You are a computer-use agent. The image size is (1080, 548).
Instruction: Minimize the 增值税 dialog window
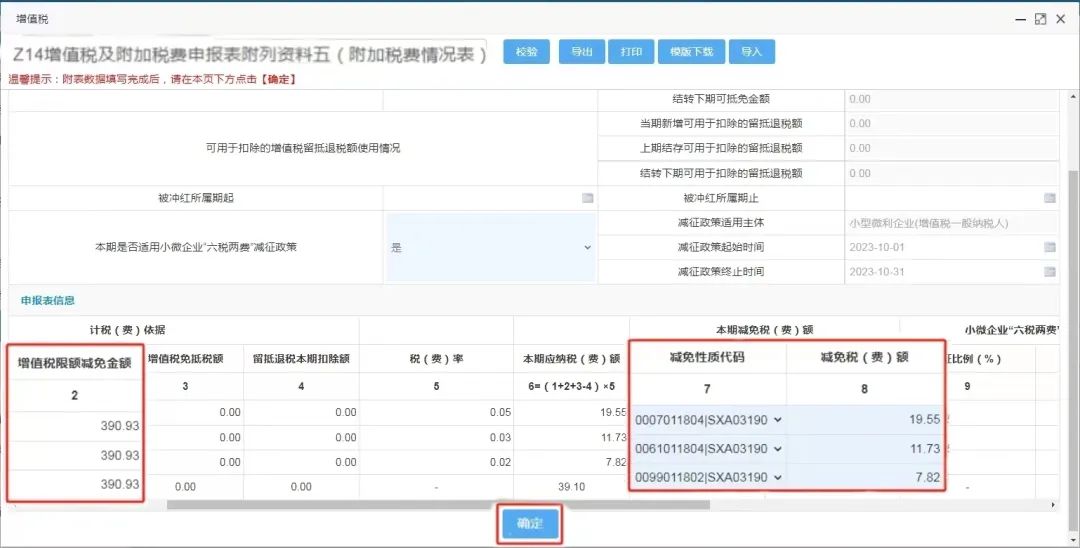click(x=1020, y=19)
